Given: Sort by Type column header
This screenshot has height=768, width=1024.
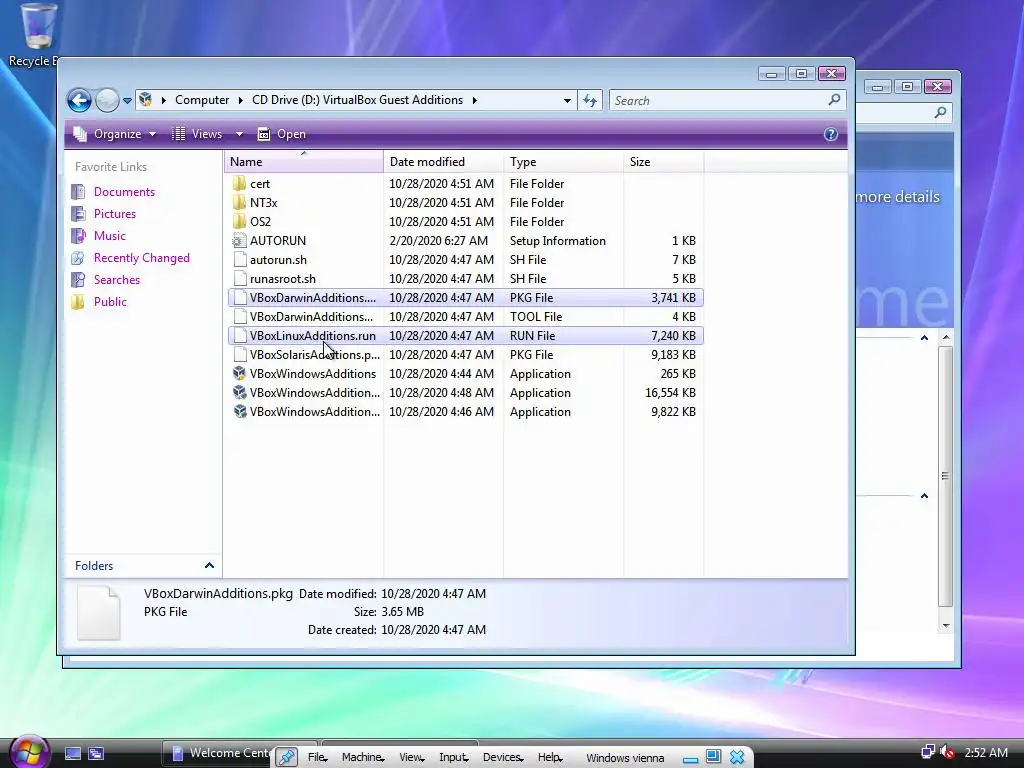Looking at the screenshot, I should [563, 161].
